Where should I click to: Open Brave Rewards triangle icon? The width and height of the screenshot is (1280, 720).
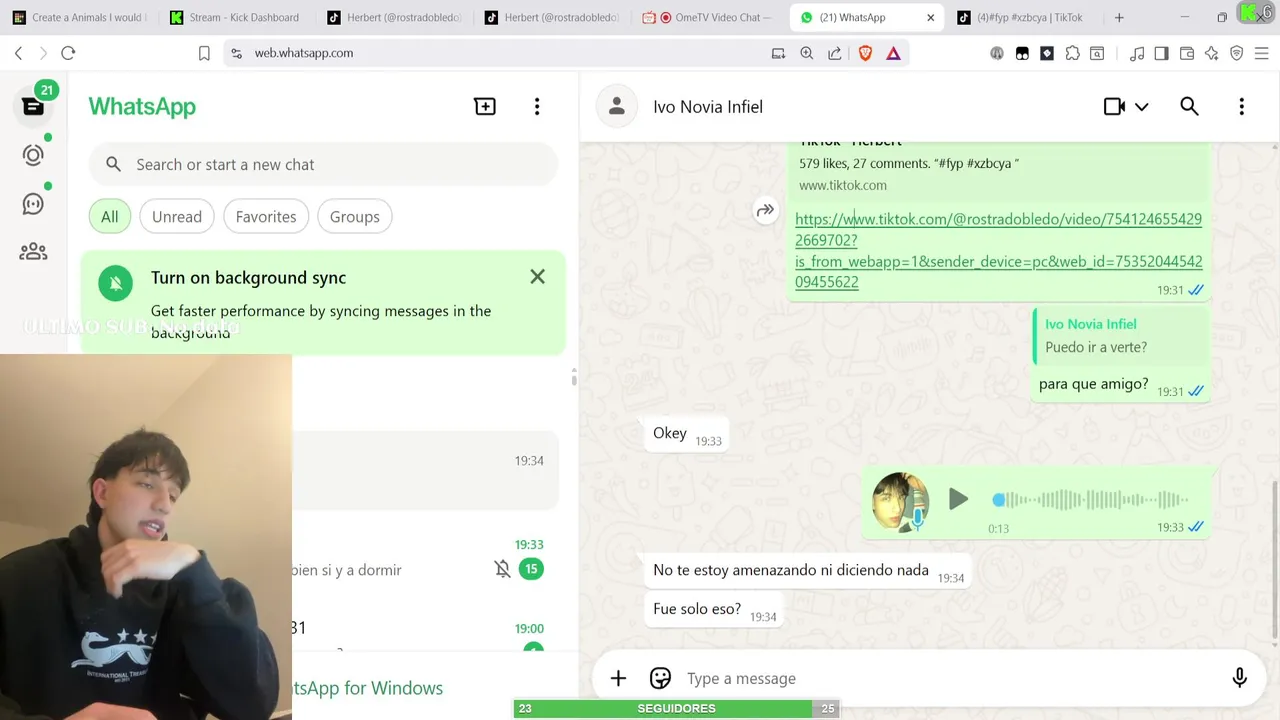(x=893, y=53)
